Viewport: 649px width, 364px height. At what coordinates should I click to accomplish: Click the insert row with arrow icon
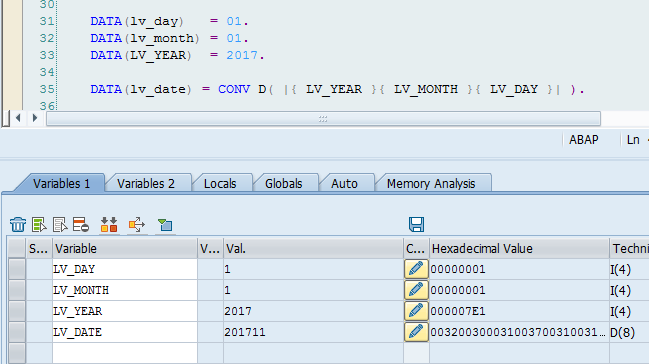pos(39,225)
